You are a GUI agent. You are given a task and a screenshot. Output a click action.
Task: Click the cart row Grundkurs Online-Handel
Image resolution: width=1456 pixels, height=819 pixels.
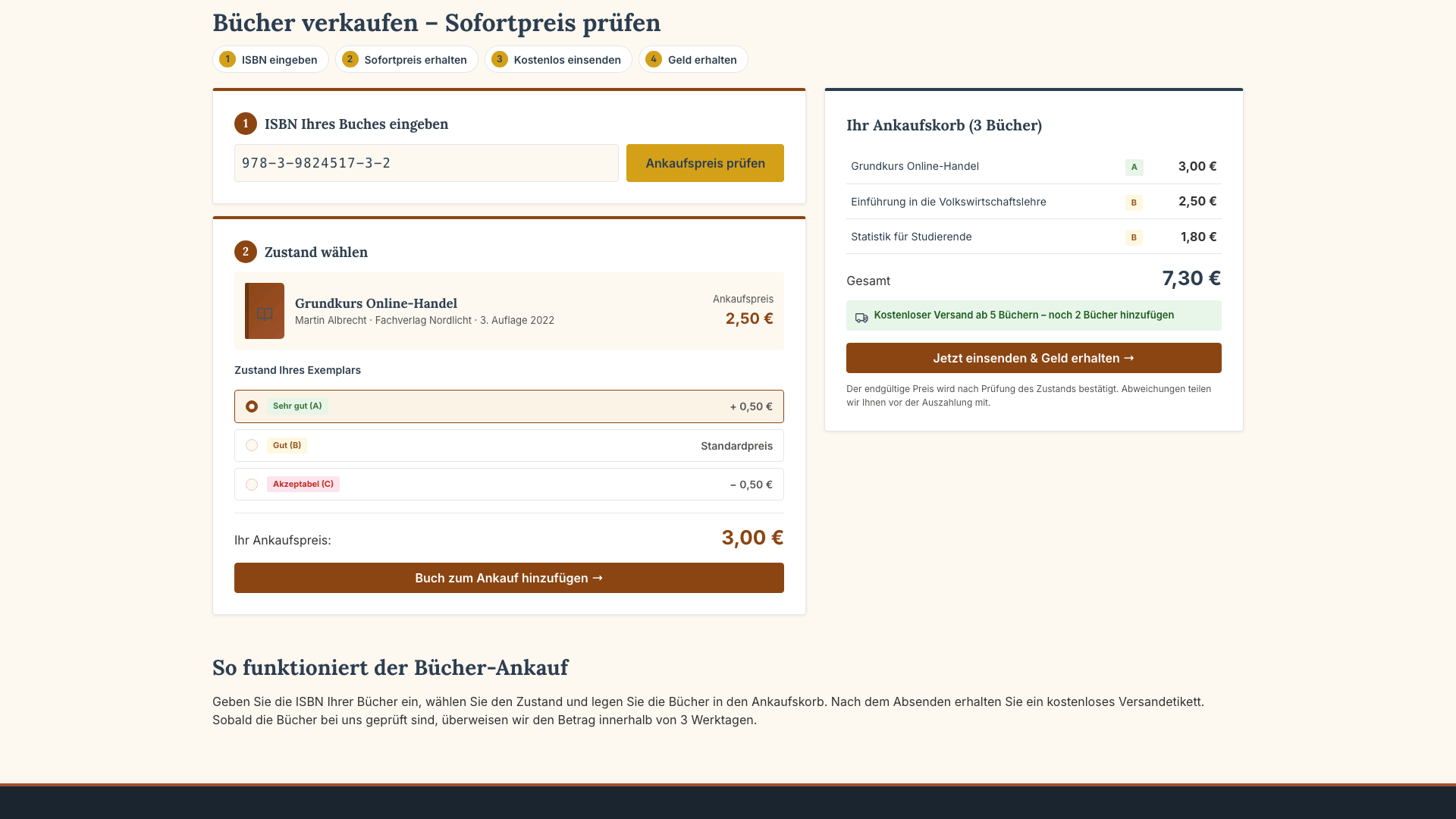coord(1034,167)
